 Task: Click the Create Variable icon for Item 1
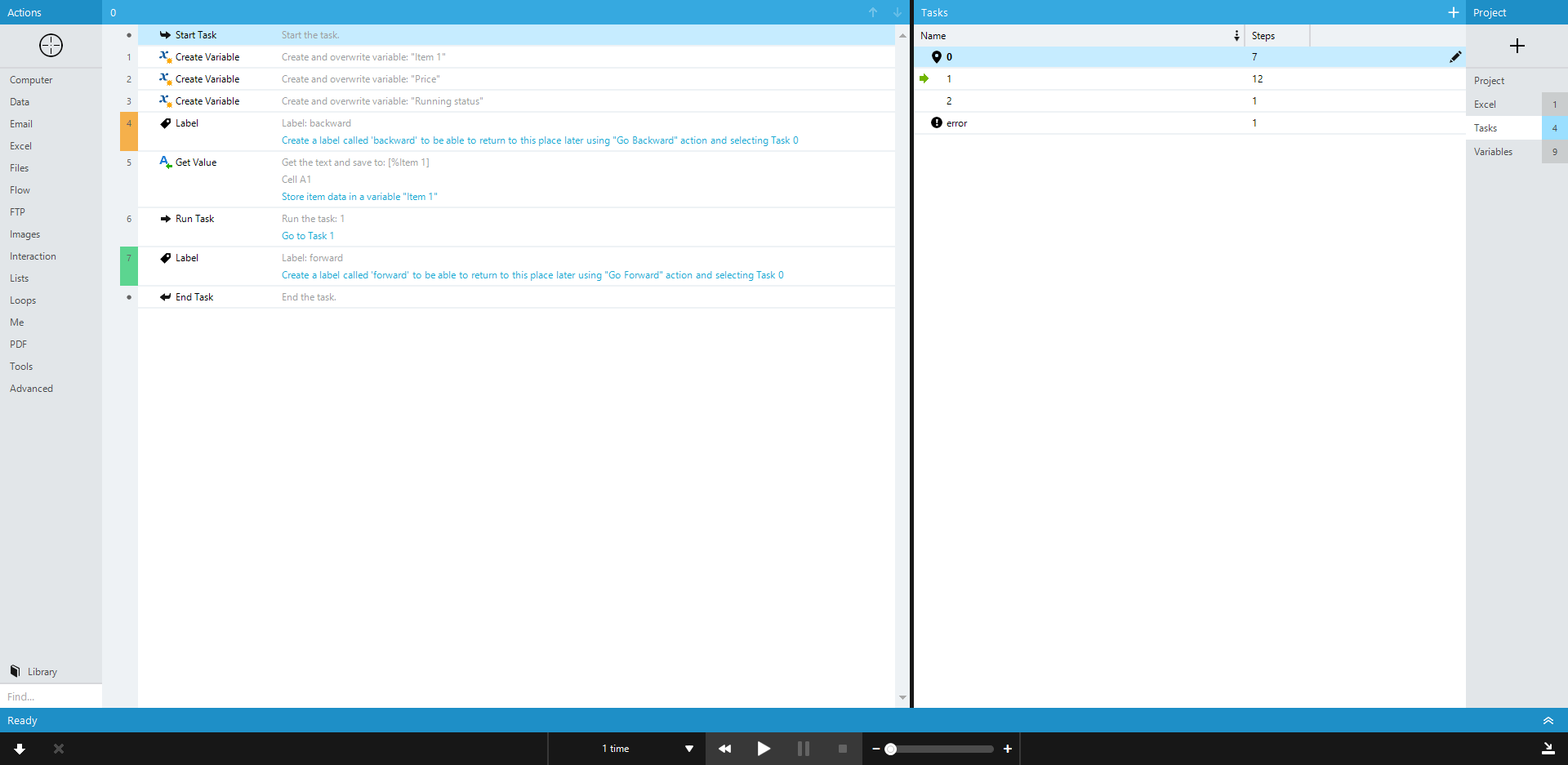[x=165, y=56]
